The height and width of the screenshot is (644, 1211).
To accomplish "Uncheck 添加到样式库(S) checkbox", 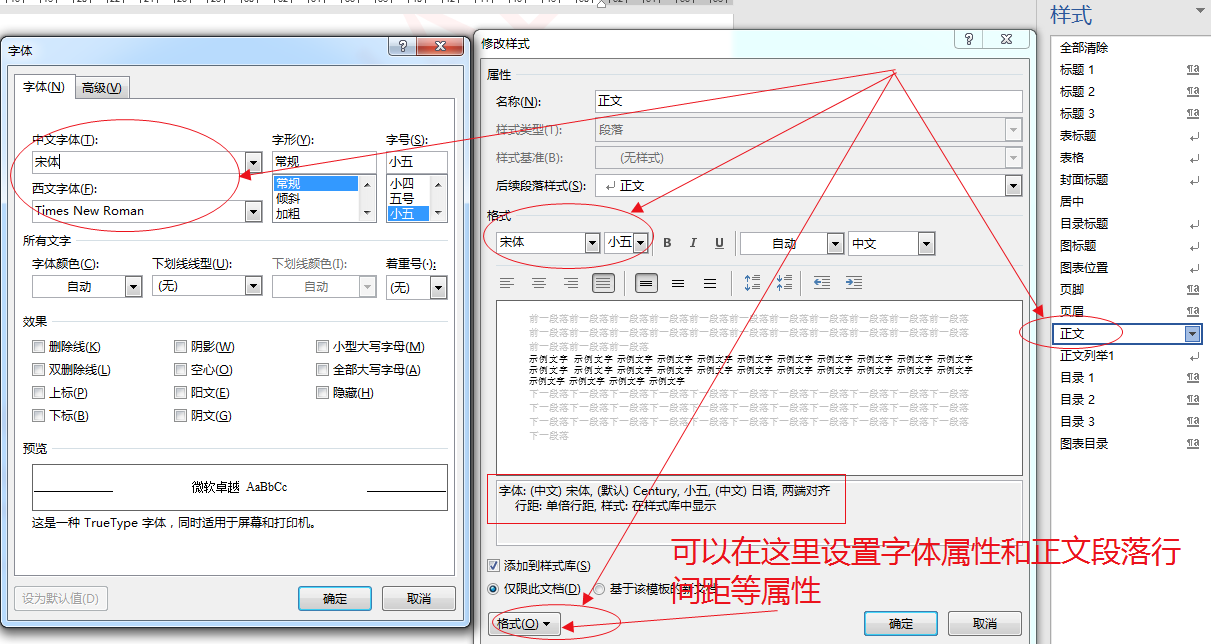I will point(493,566).
